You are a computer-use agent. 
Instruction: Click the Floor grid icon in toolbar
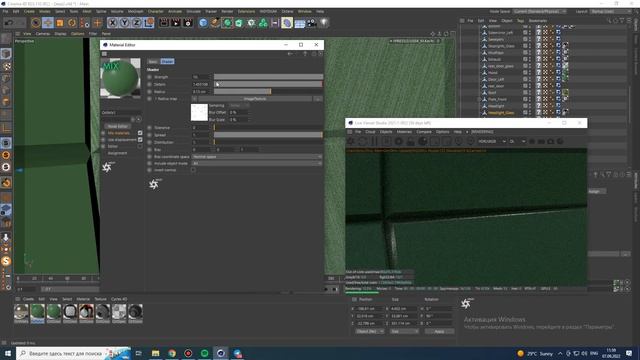300,23
